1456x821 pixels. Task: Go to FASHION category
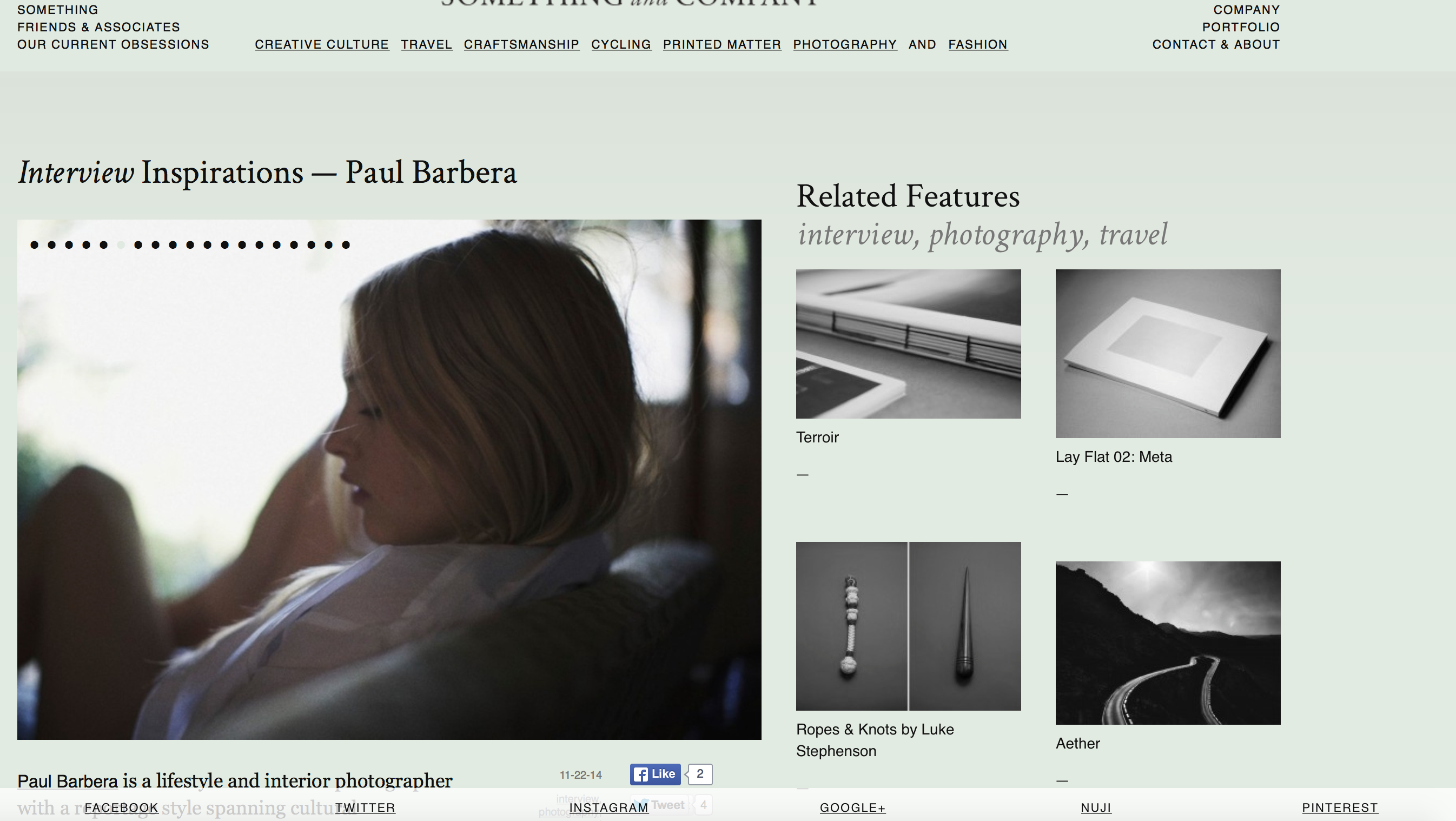point(978,44)
